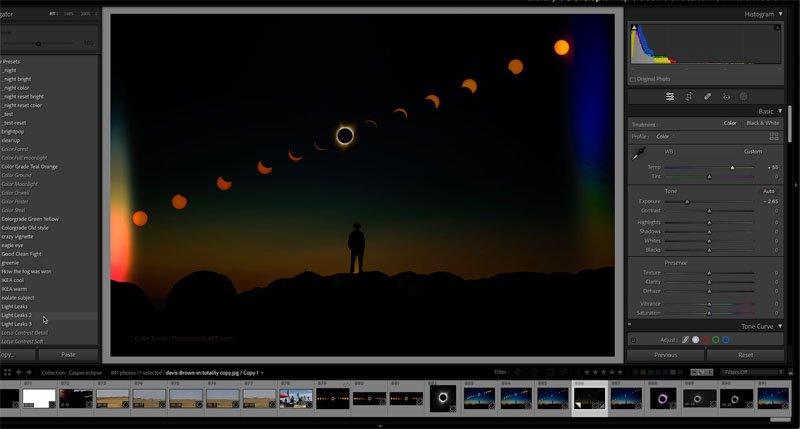Adjust the Temp slider handle
Screen dimensions: 800x429
coord(733,167)
